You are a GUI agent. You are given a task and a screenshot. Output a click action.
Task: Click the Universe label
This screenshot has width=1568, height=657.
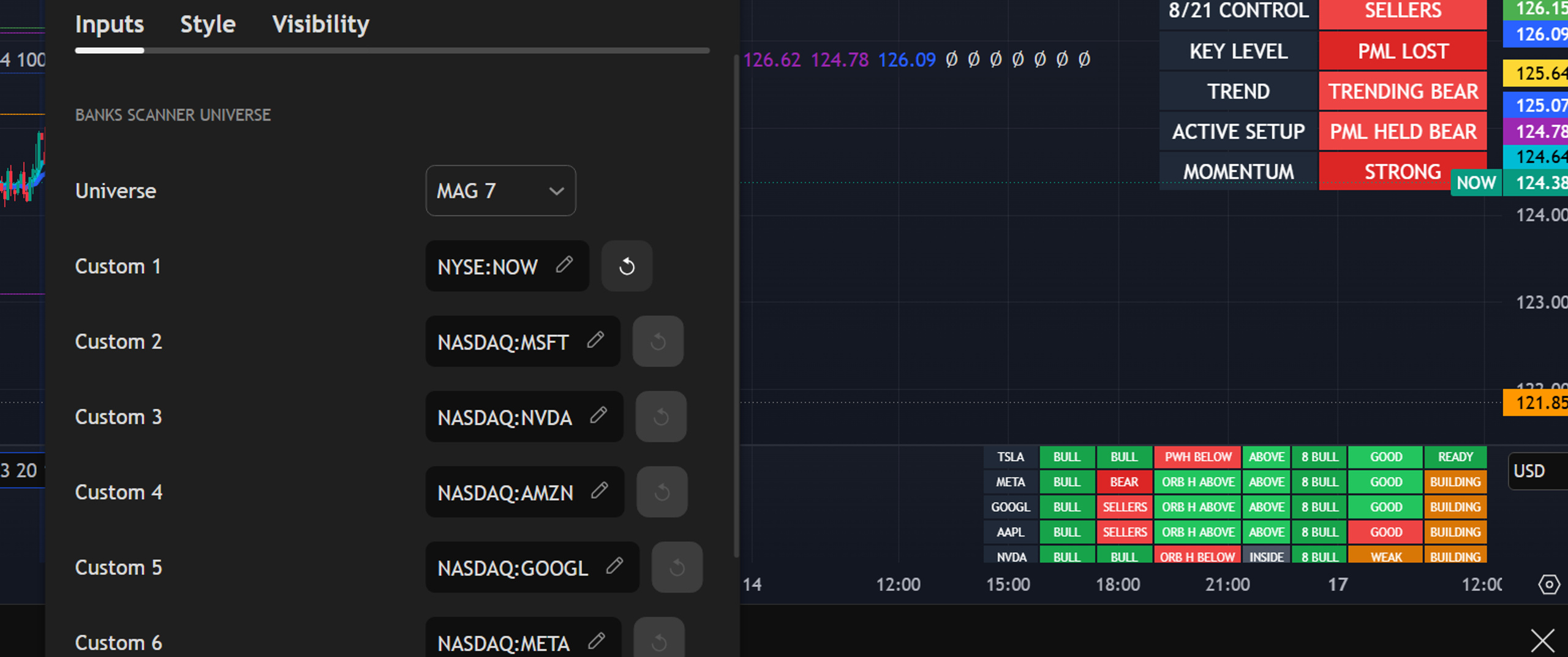coord(116,191)
